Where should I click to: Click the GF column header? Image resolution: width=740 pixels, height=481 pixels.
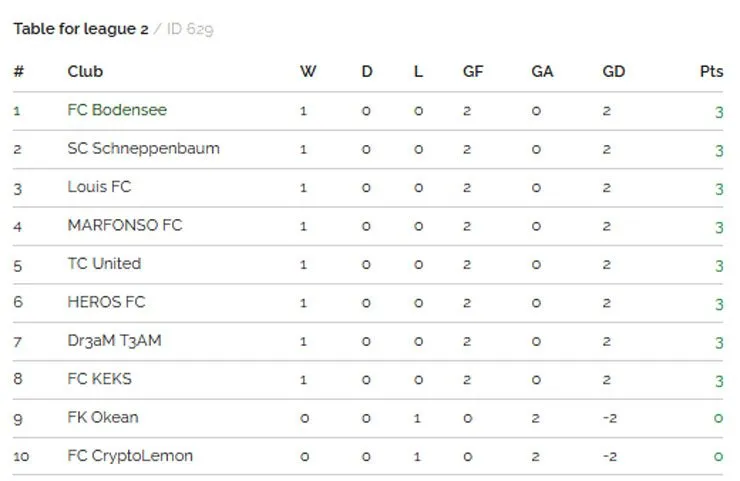(x=473, y=71)
